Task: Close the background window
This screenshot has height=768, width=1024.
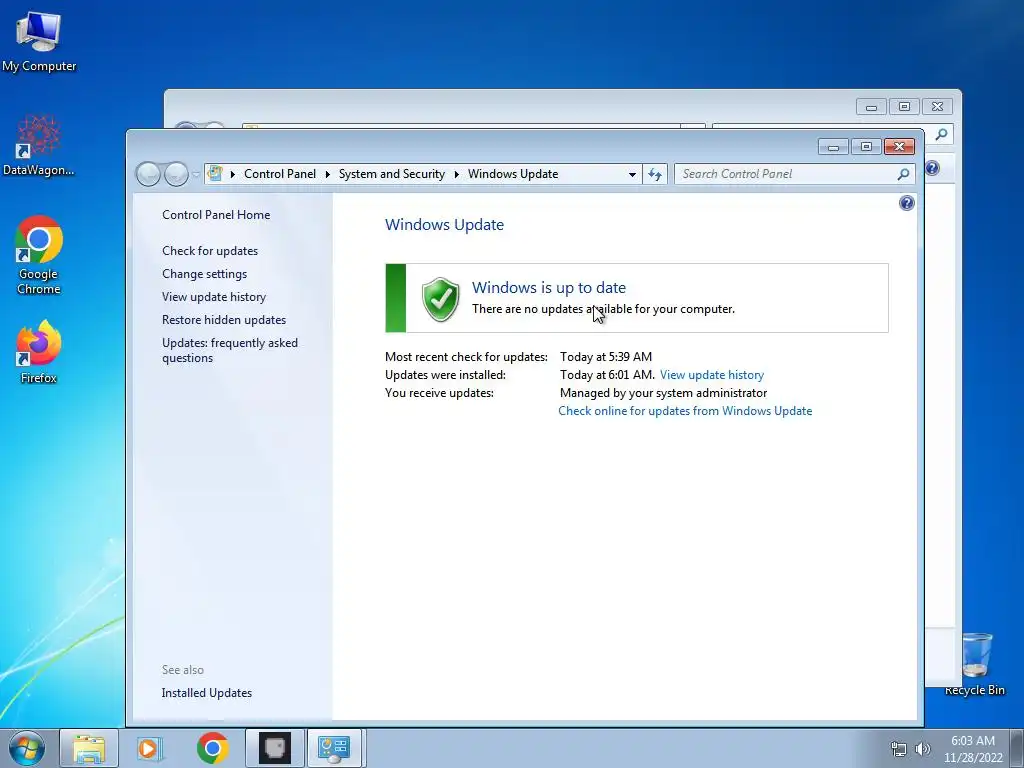Action: coord(938,106)
